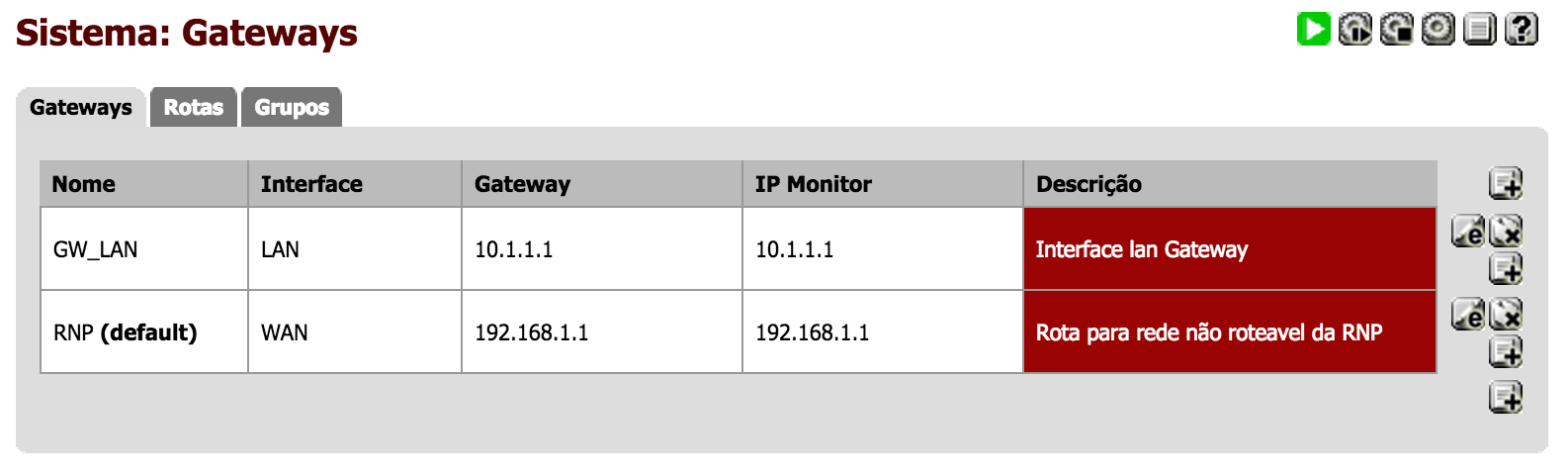Screen dimensions: 1568x474
Task: Stop service using gear stop icon
Action: click(x=1397, y=29)
